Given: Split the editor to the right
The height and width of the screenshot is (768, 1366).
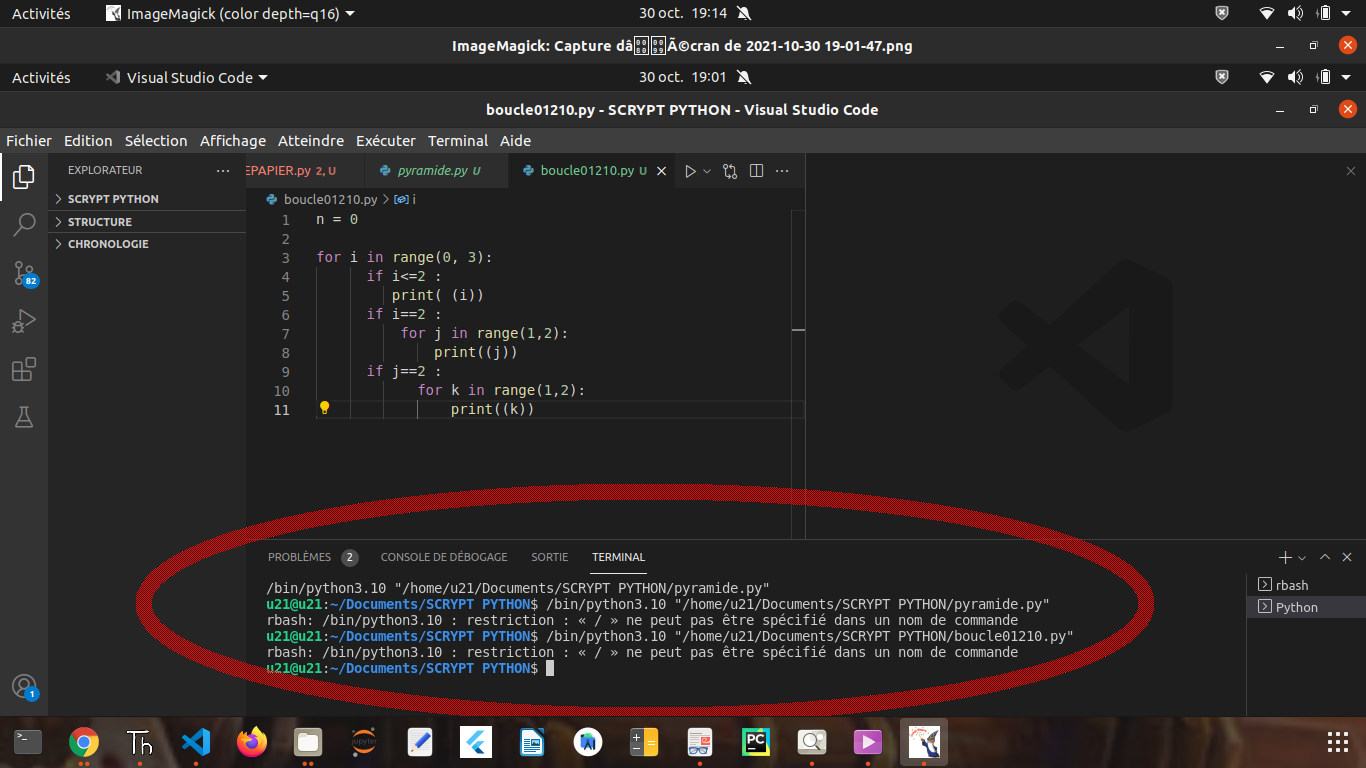Looking at the screenshot, I should 756,171.
